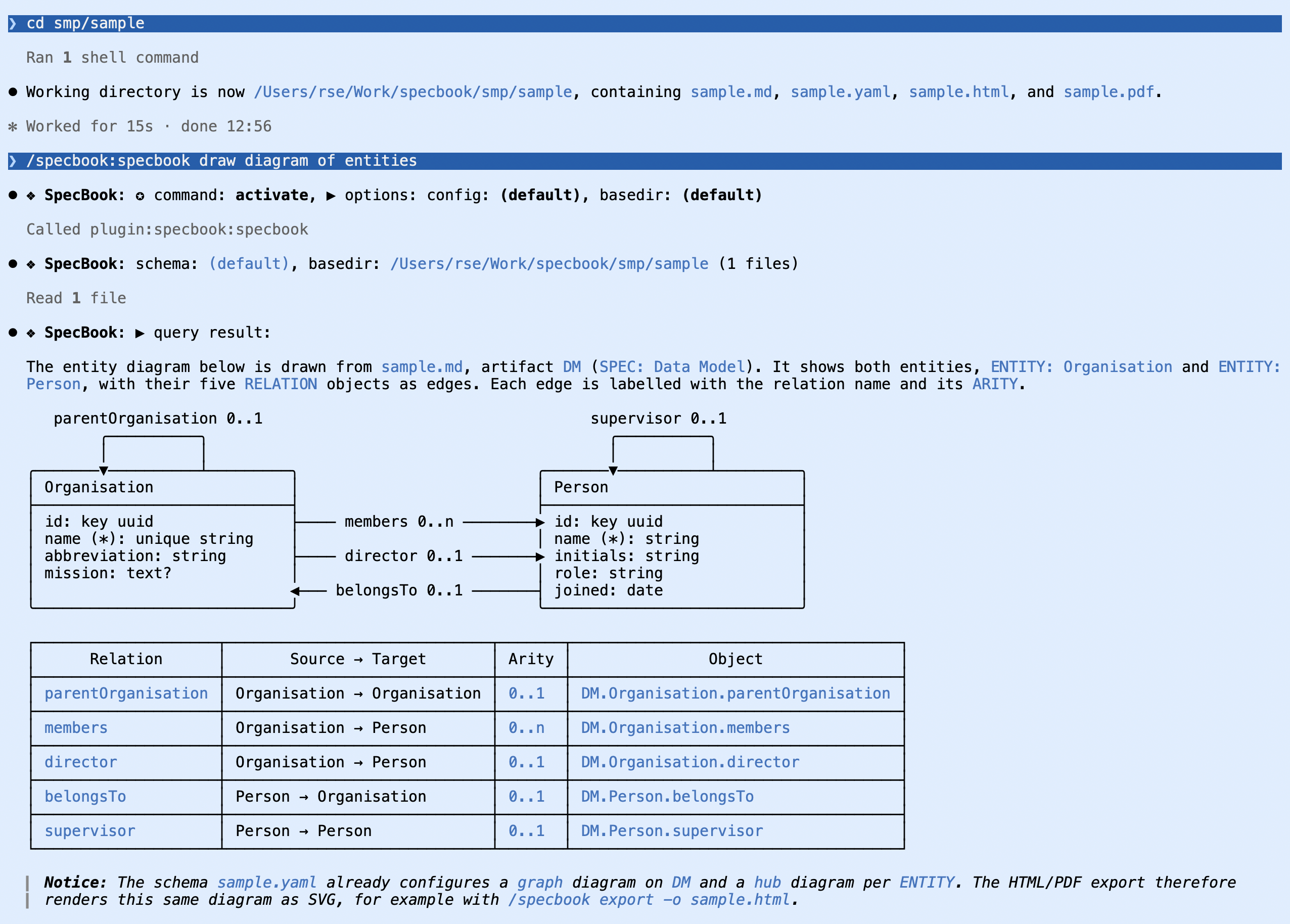Click the 'hub' link in the Notice
Image resolution: width=1290 pixels, height=924 pixels.
767,883
